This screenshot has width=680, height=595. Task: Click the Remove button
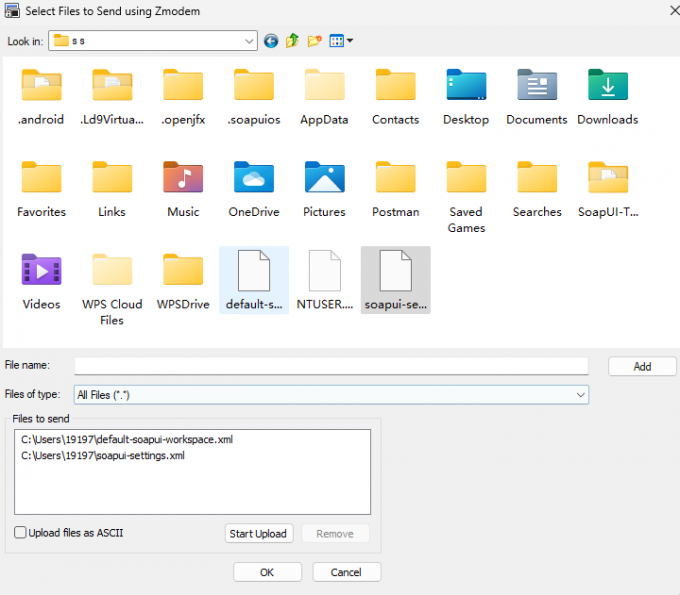[x=335, y=533]
